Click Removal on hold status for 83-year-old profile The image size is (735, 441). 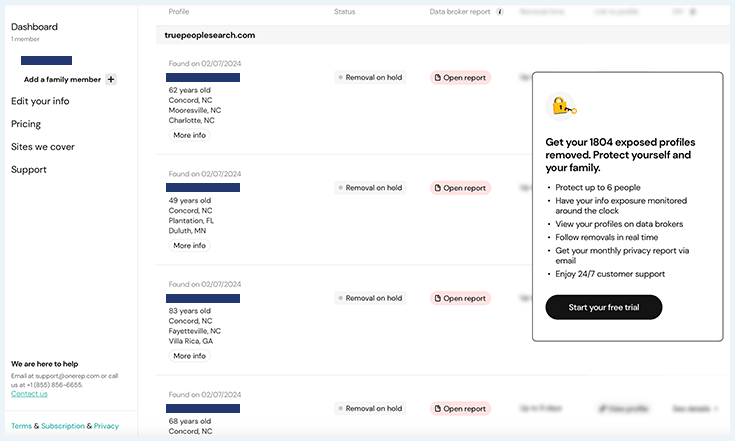pyautogui.click(x=370, y=298)
